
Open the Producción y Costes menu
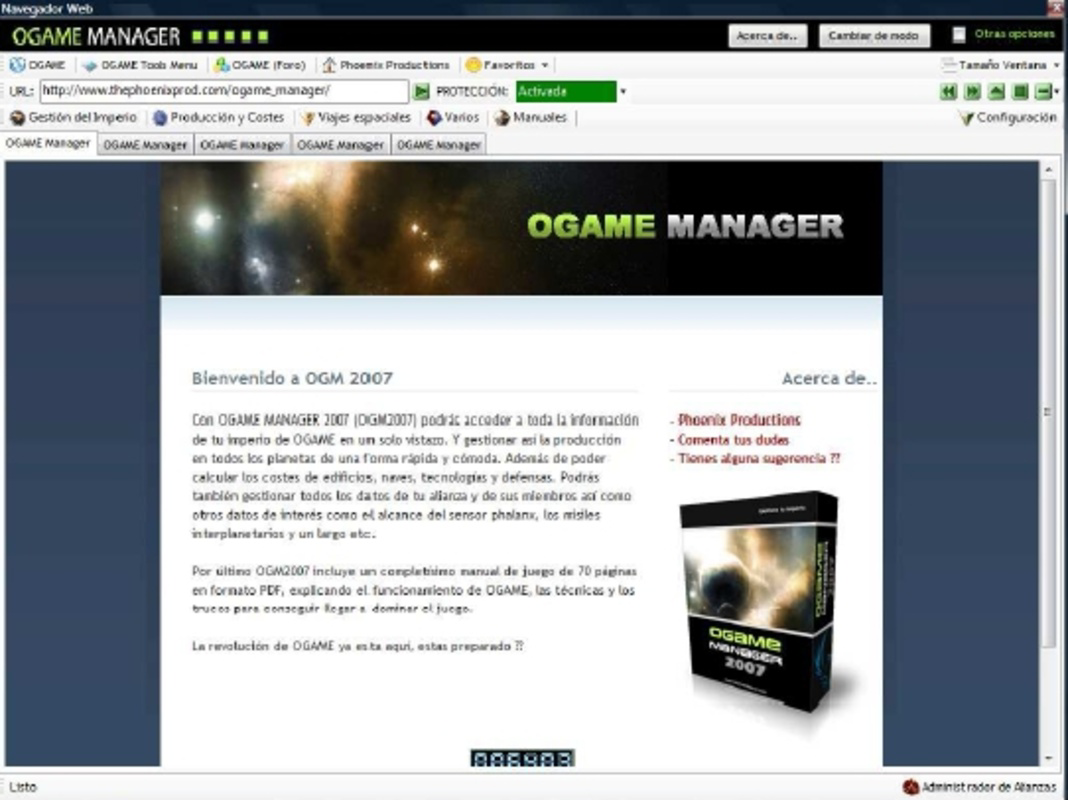coord(219,118)
